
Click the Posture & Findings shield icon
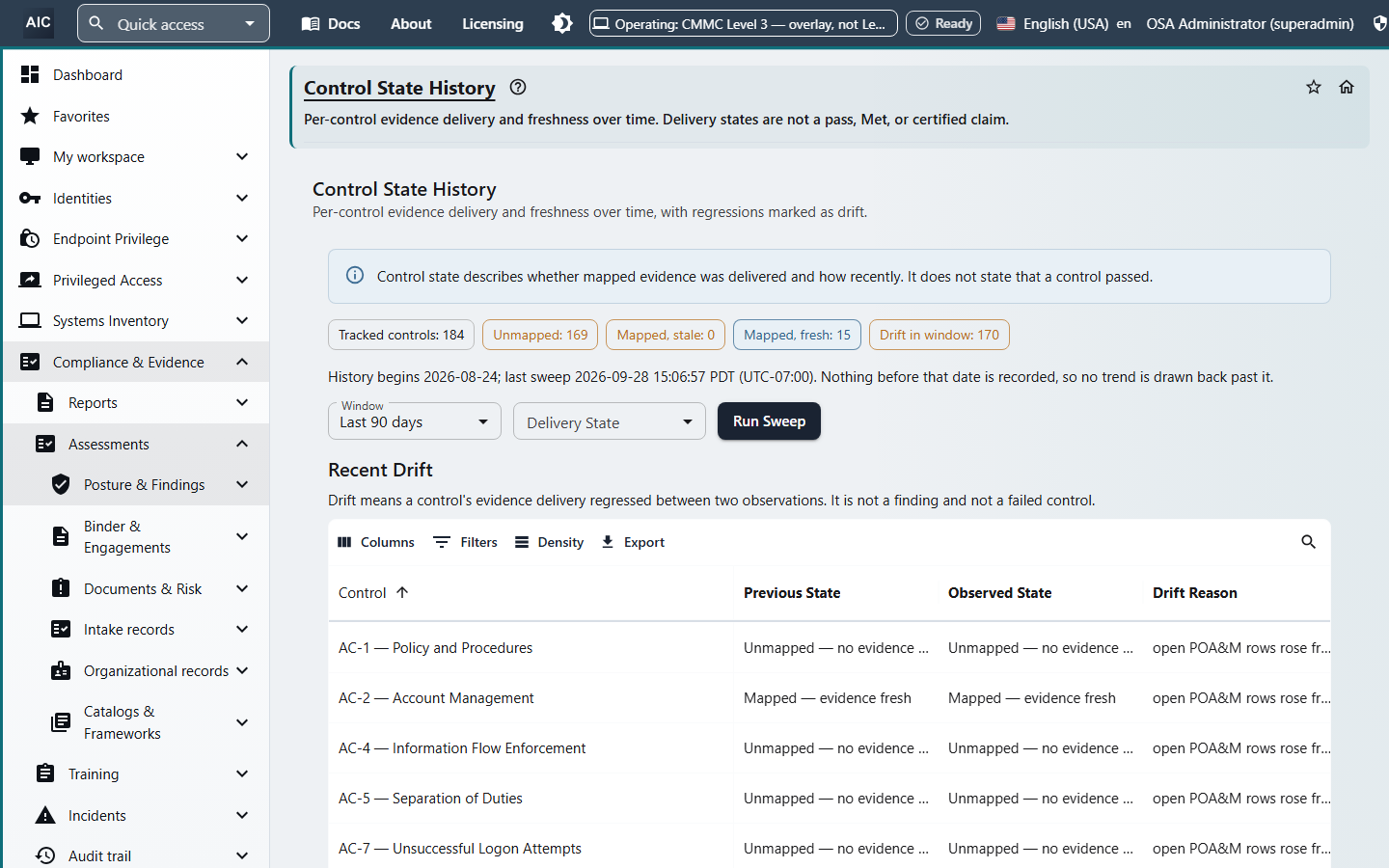[x=61, y=485]
